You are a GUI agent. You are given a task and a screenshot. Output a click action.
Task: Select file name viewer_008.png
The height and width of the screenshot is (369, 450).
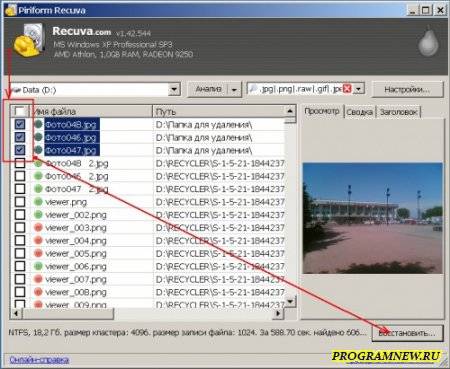[x=76, y=292]
